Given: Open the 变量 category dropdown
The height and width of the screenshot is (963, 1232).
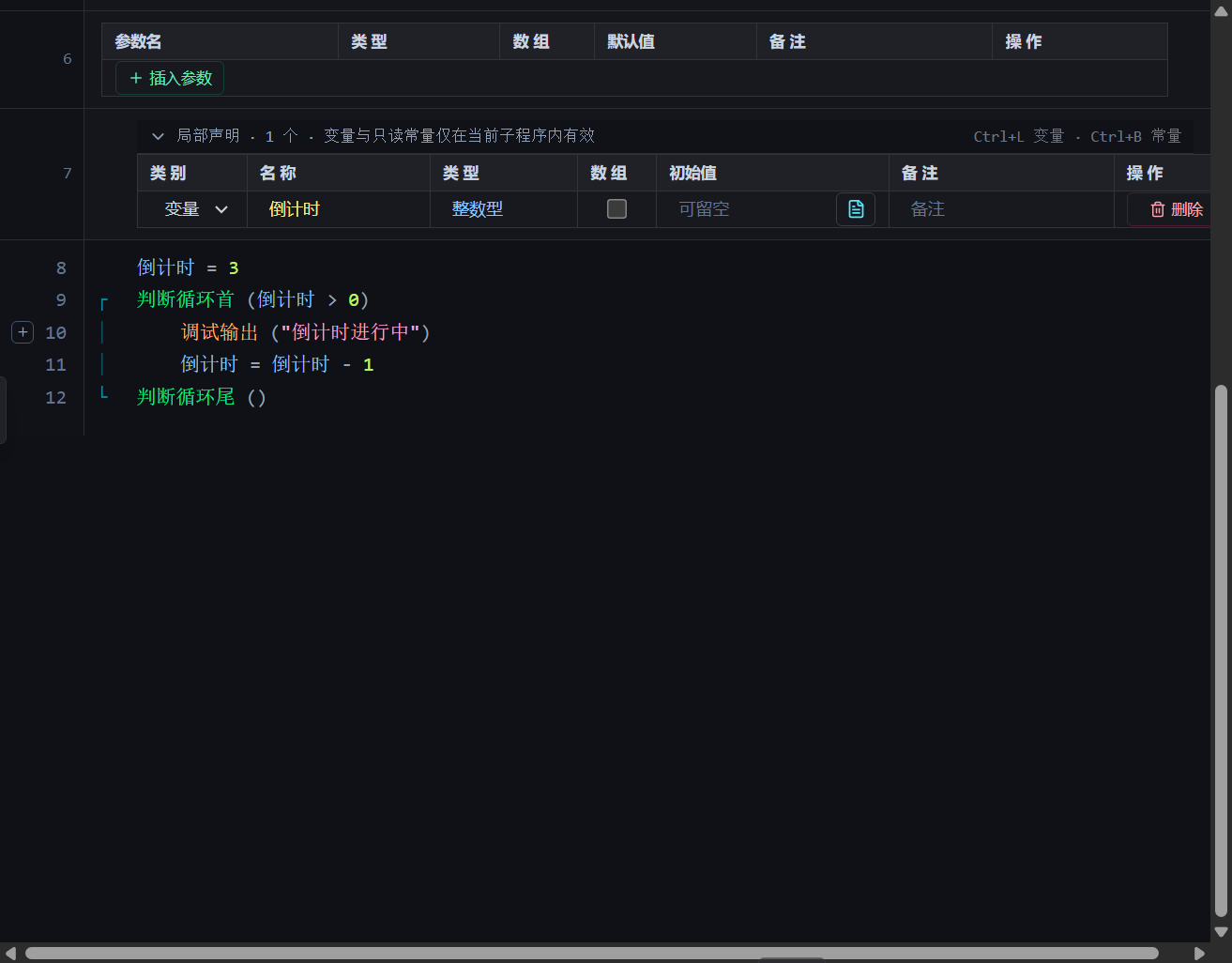Looking at the screenshot, I should (196, 209).
